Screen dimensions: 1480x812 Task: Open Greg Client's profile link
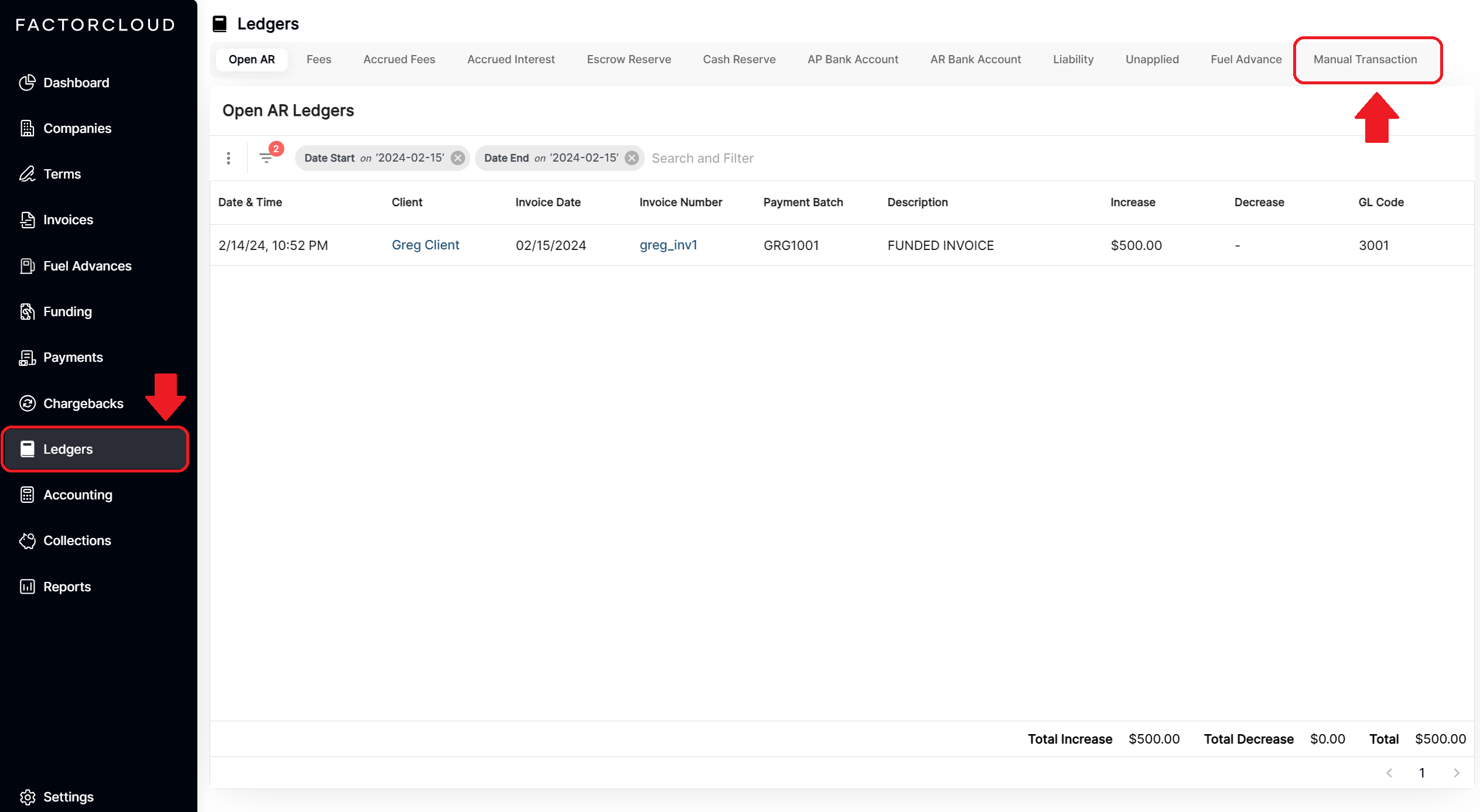click(425, 245)
